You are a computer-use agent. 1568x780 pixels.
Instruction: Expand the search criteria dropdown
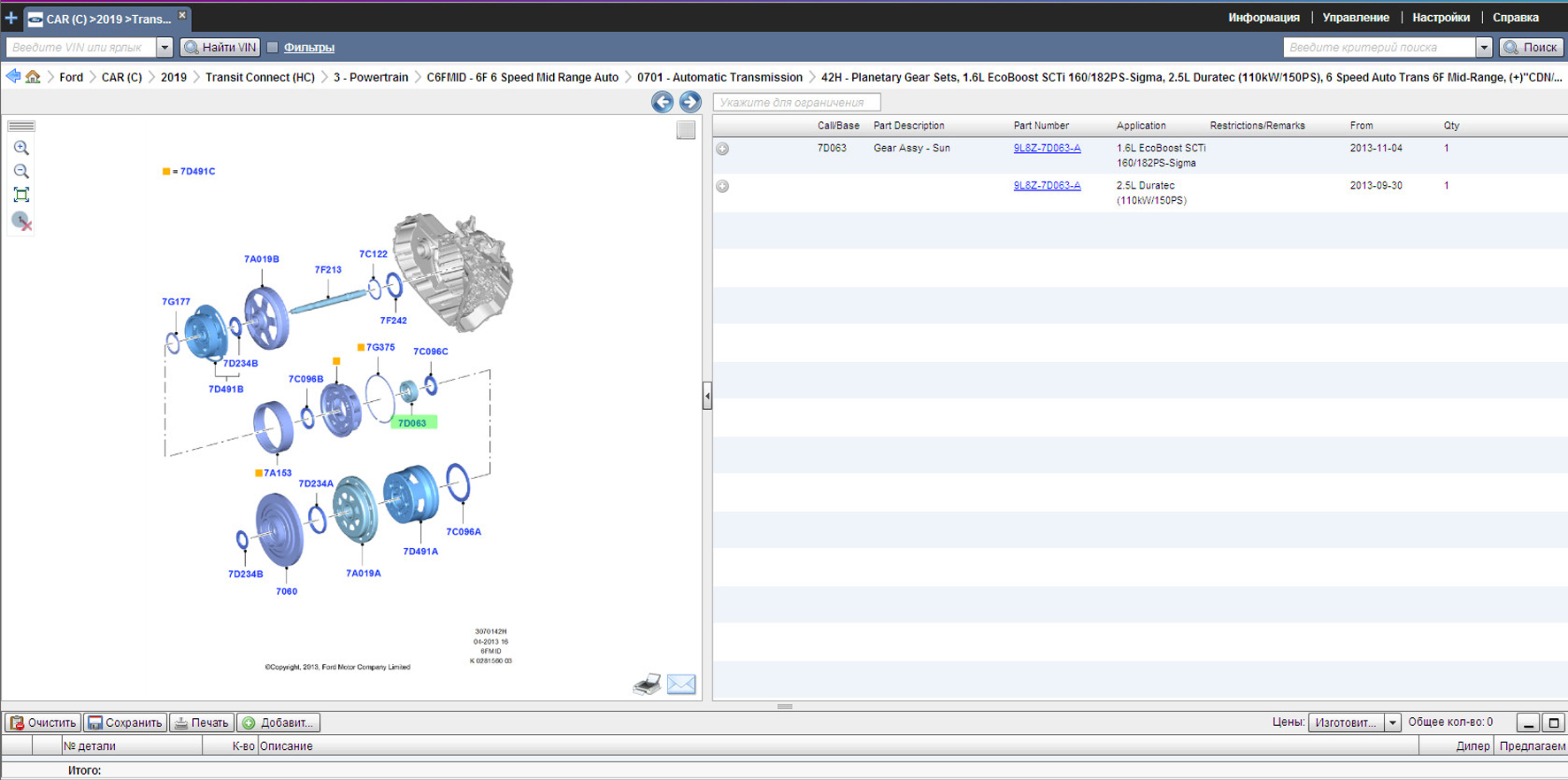click(1484, 48)
